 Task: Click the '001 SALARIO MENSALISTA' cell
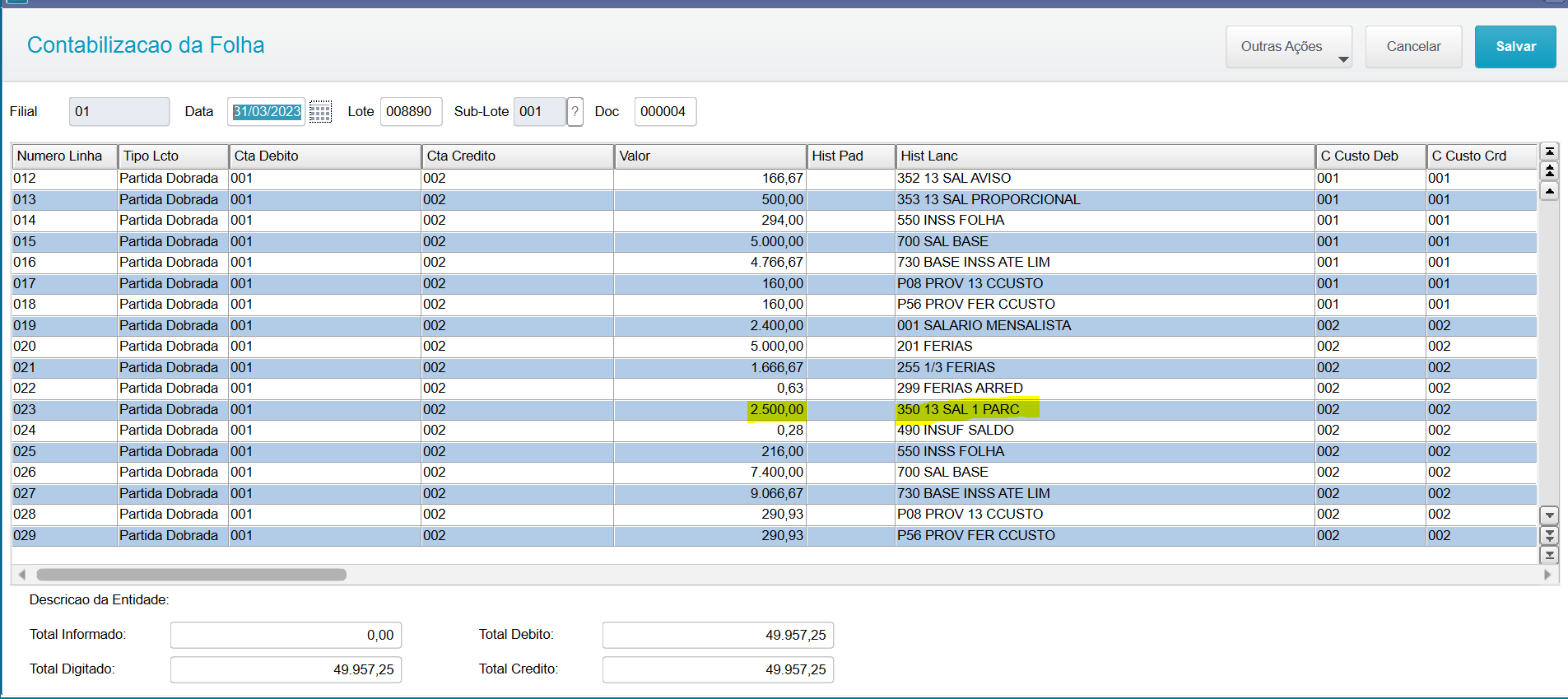click(1105, 325)
